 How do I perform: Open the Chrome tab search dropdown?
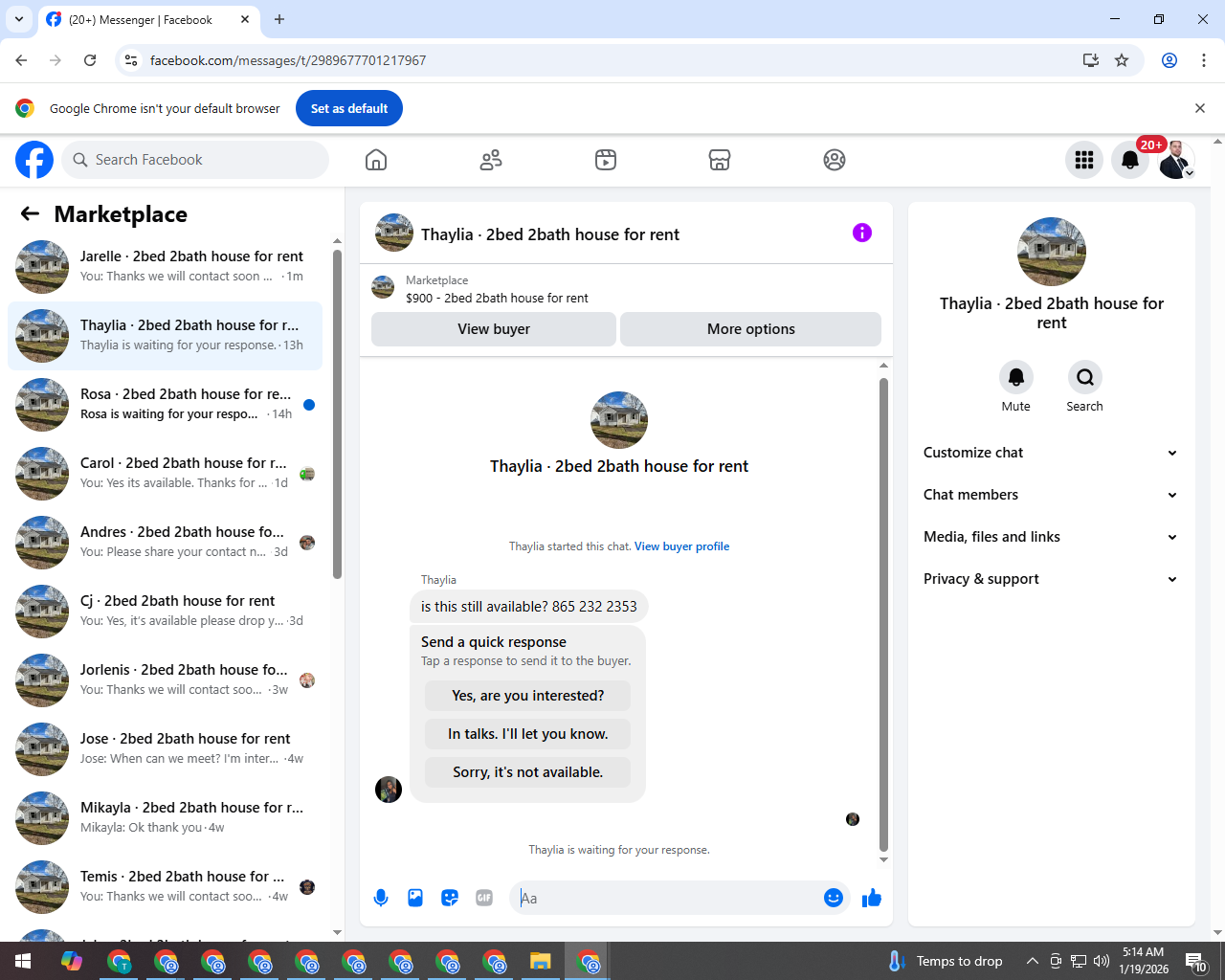click(x=18, y=19)
